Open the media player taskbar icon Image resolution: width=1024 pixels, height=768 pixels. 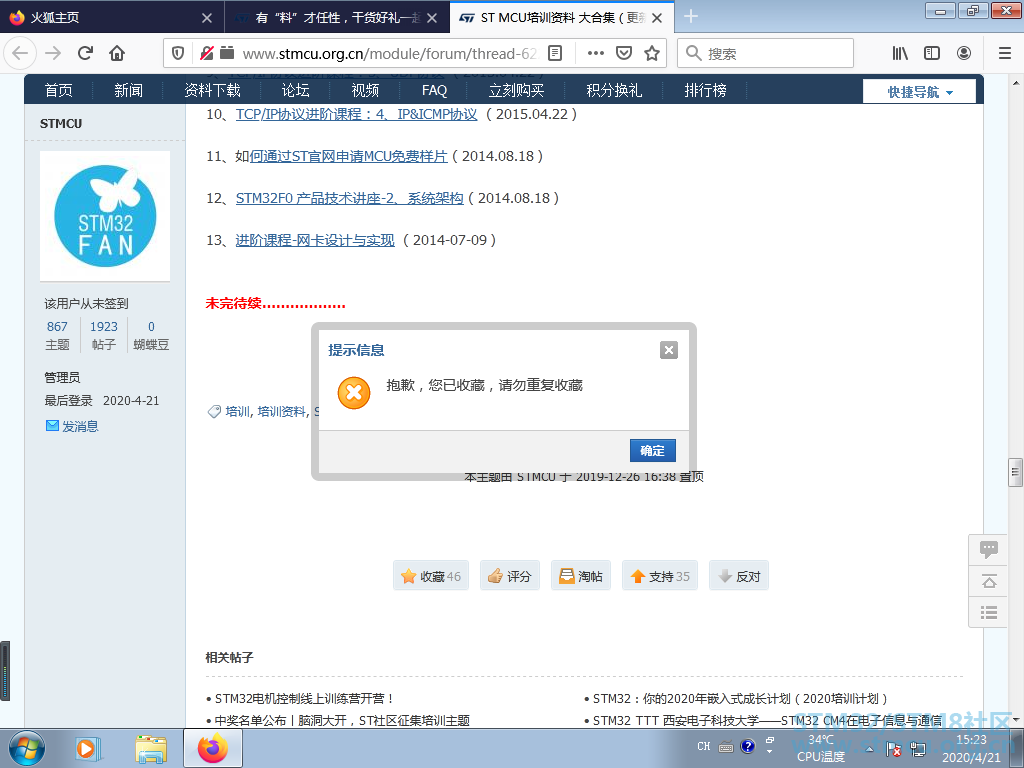87,748
